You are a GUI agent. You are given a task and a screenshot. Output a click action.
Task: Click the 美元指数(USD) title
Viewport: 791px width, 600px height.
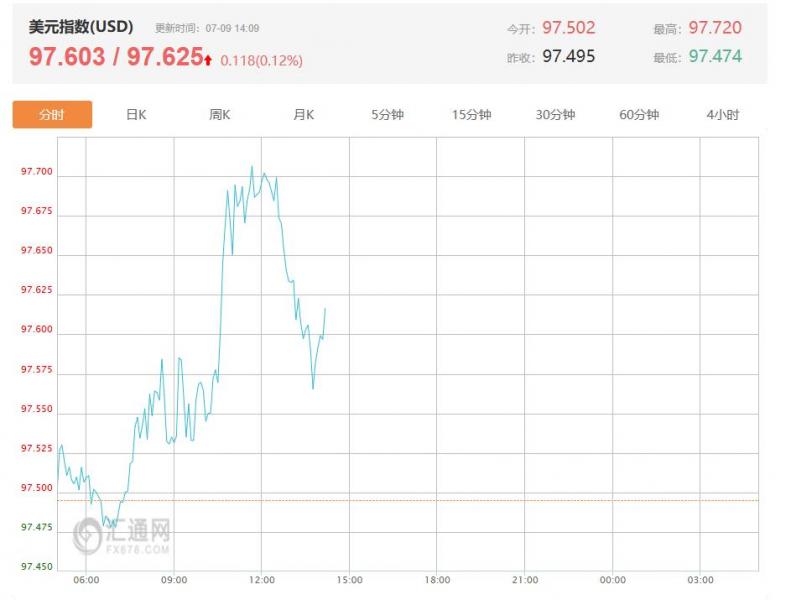coord(81,27)
